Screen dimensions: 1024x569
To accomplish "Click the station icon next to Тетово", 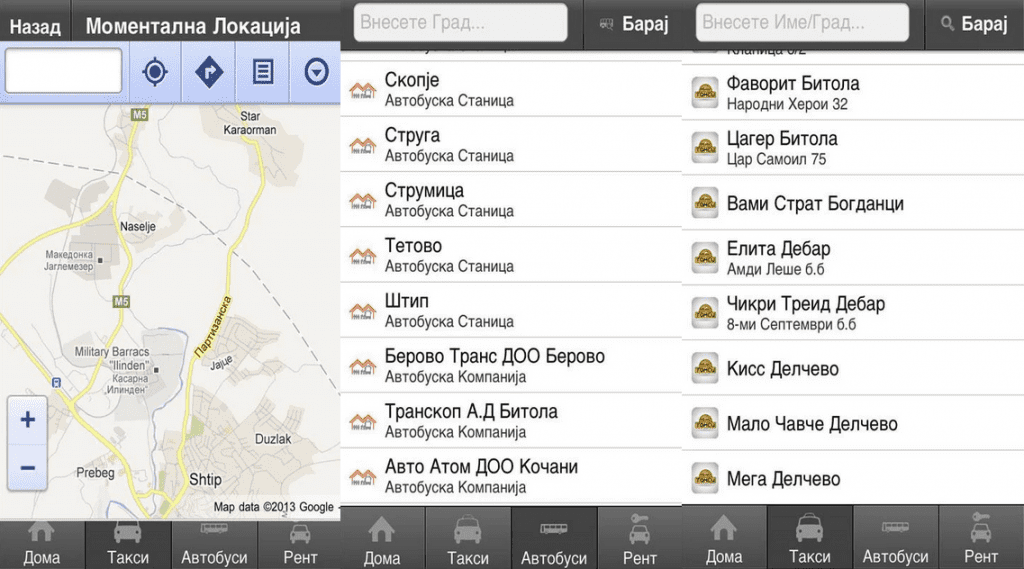I will [362, 255].
